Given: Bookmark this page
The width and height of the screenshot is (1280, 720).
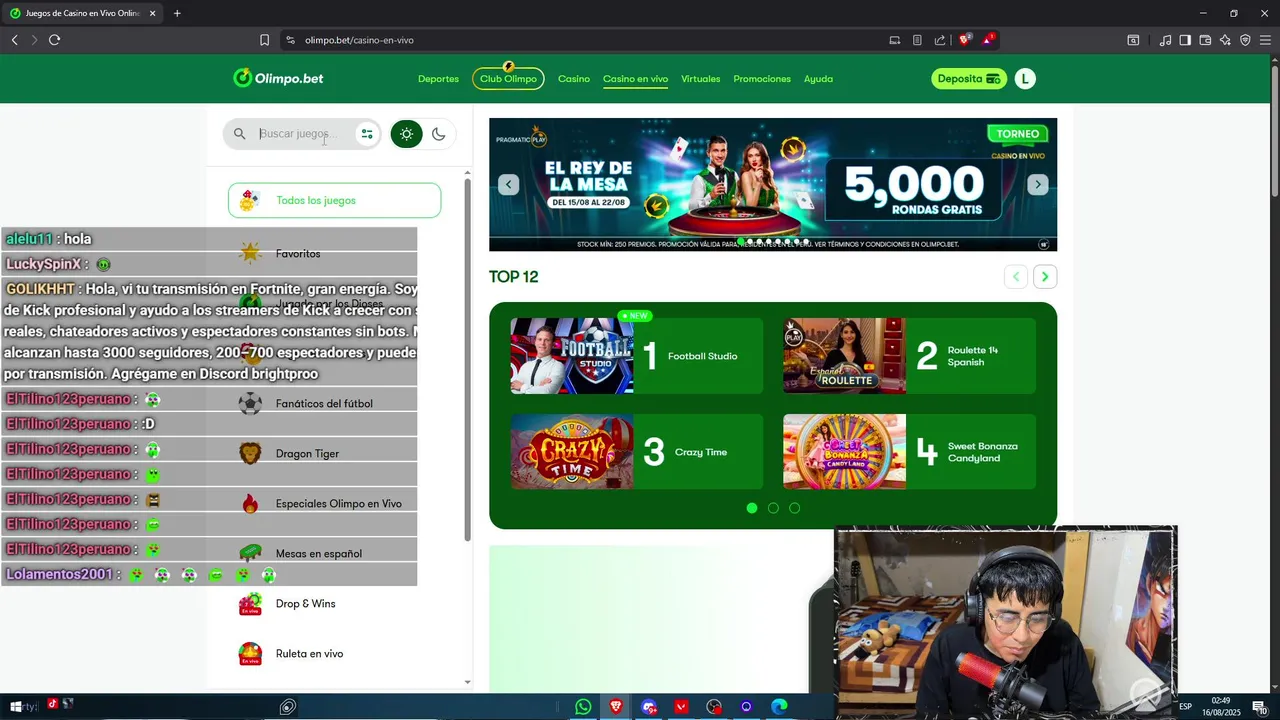Looking at the screenshot, I should pos(264,40).
